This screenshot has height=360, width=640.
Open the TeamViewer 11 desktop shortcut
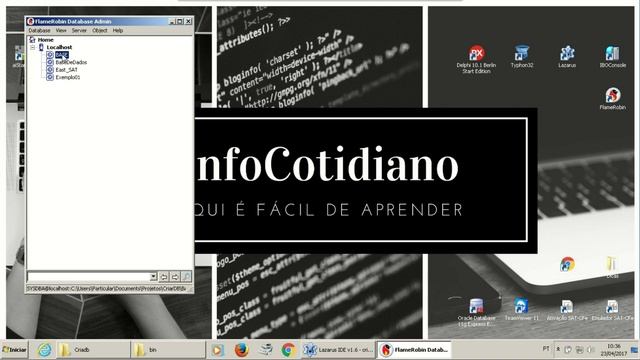tap(522, 309)
